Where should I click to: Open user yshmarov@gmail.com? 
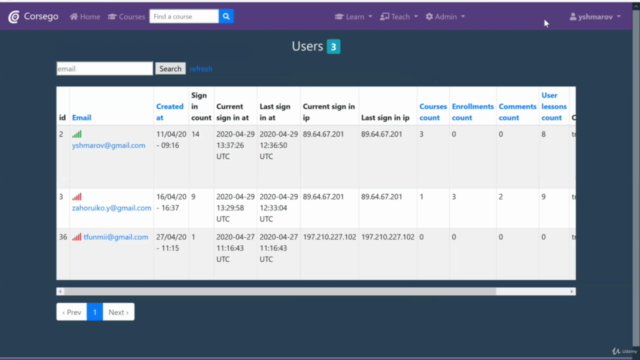coord(109,145)
